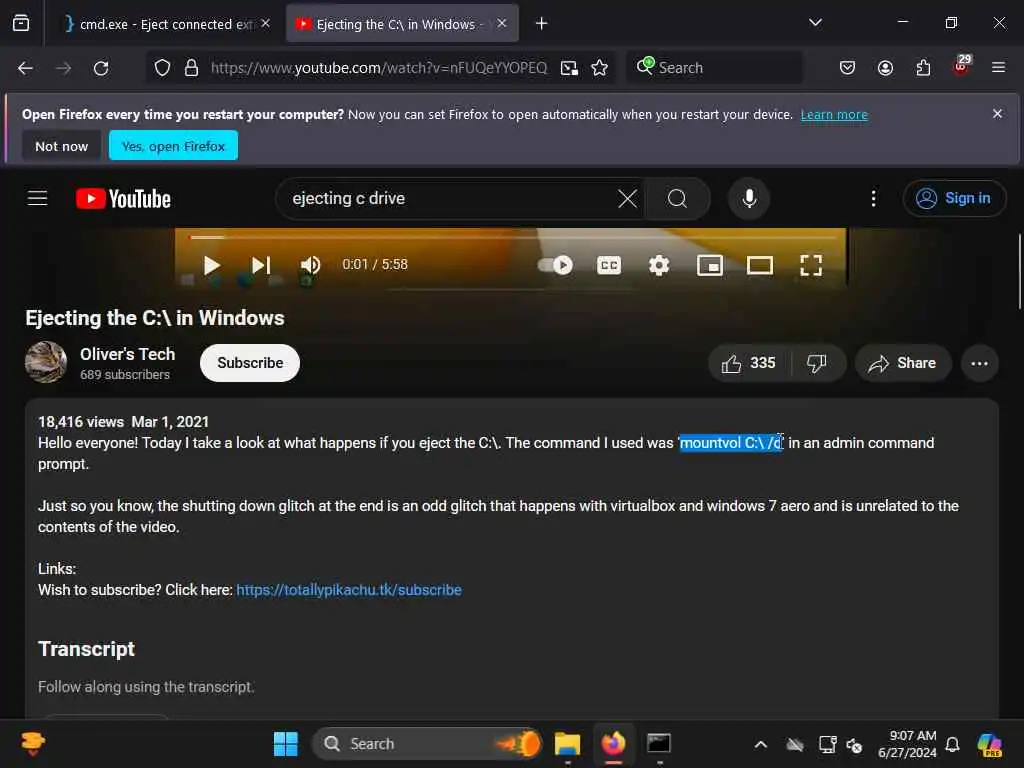Close the Ejecting the C:\ tab
This screenshot has height=768, width=1024.
coord(502,24)
